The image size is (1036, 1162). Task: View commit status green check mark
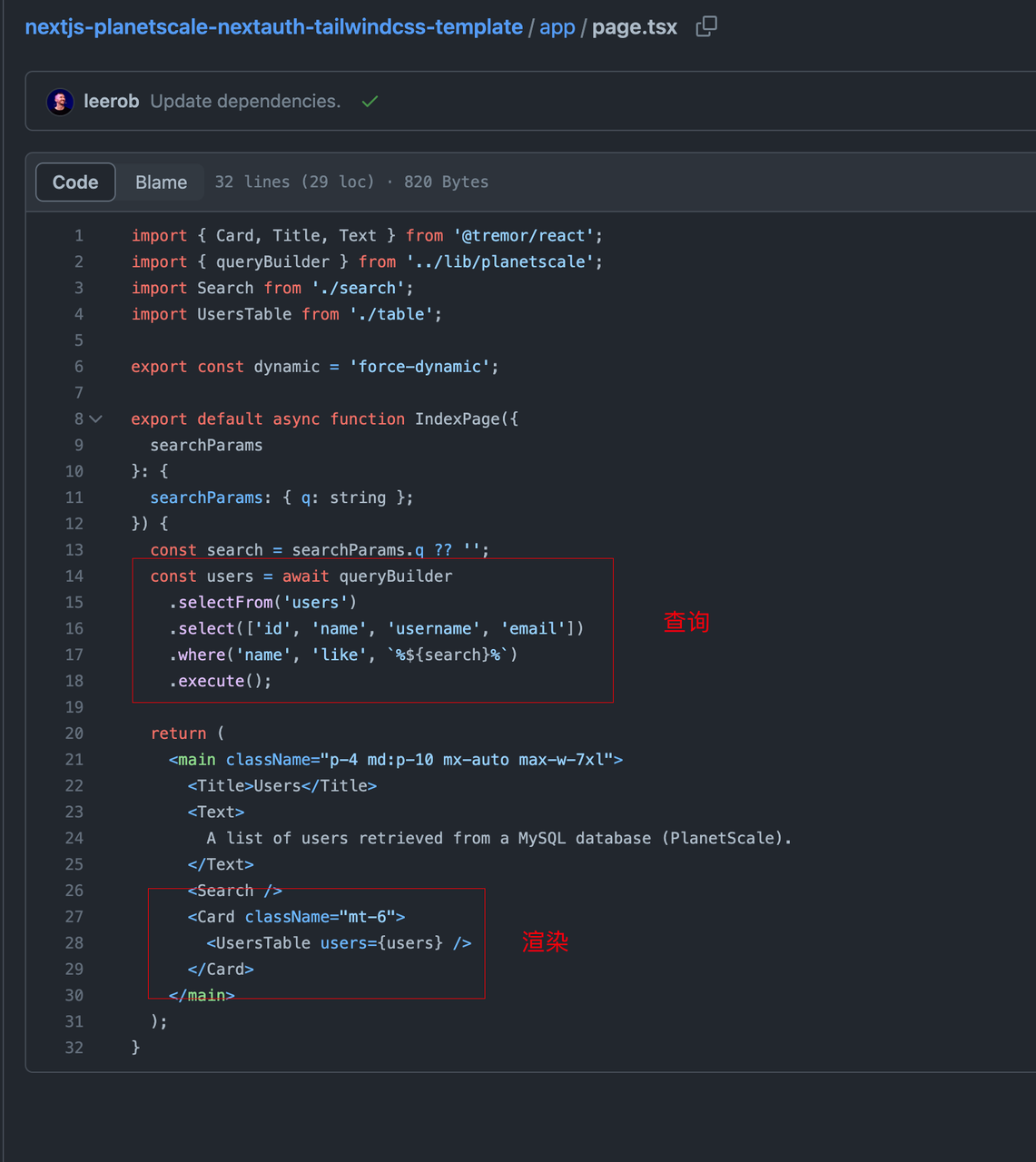[370, 102]
